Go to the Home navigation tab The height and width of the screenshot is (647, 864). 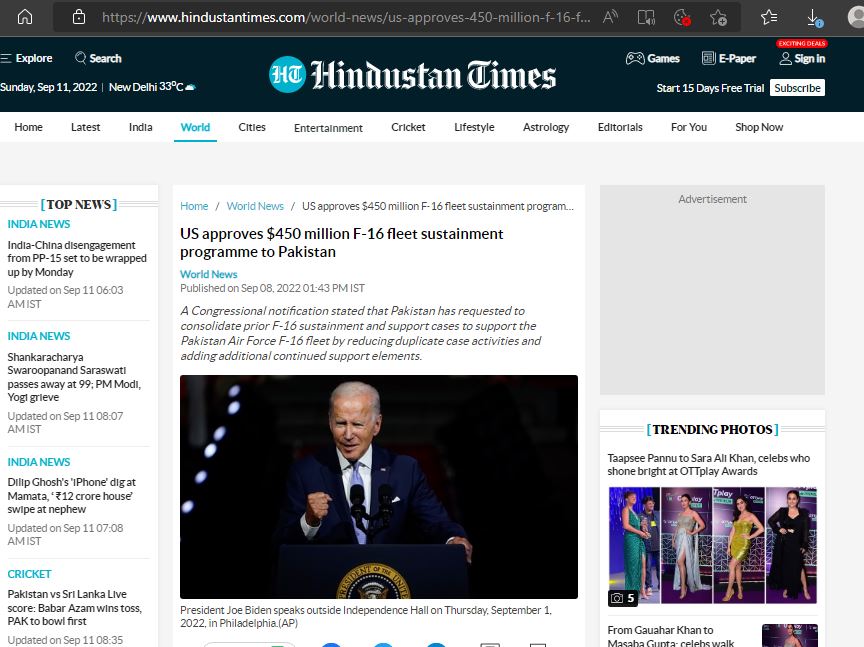pos(29,127)
